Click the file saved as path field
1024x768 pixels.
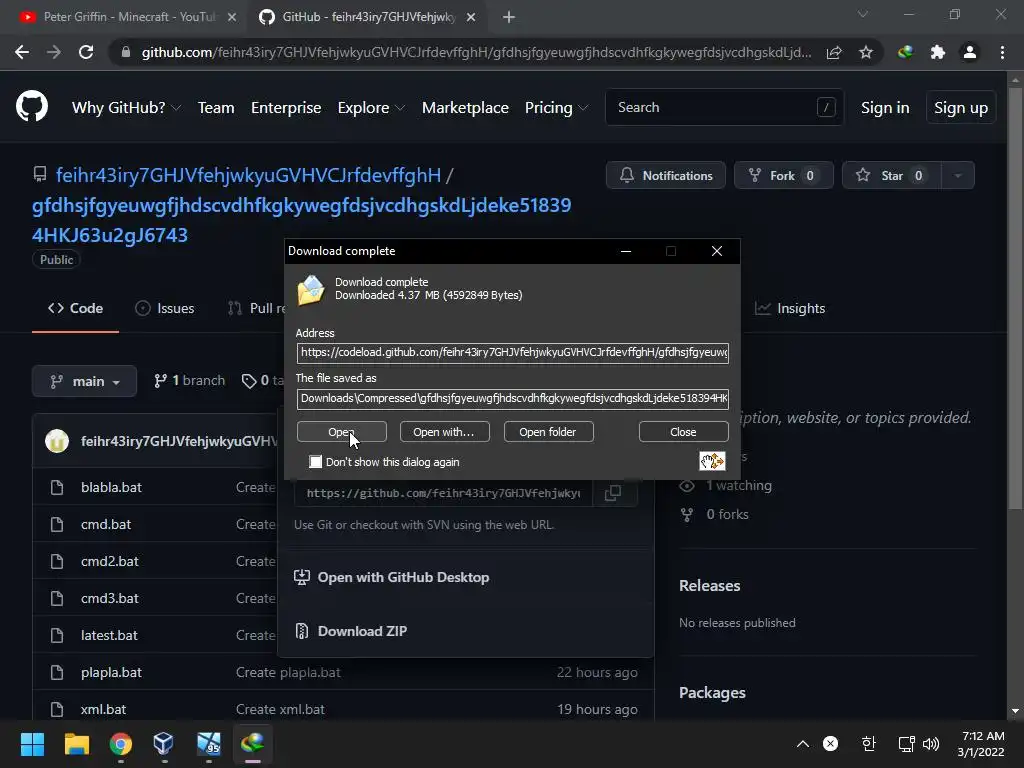tap(513, 398)
